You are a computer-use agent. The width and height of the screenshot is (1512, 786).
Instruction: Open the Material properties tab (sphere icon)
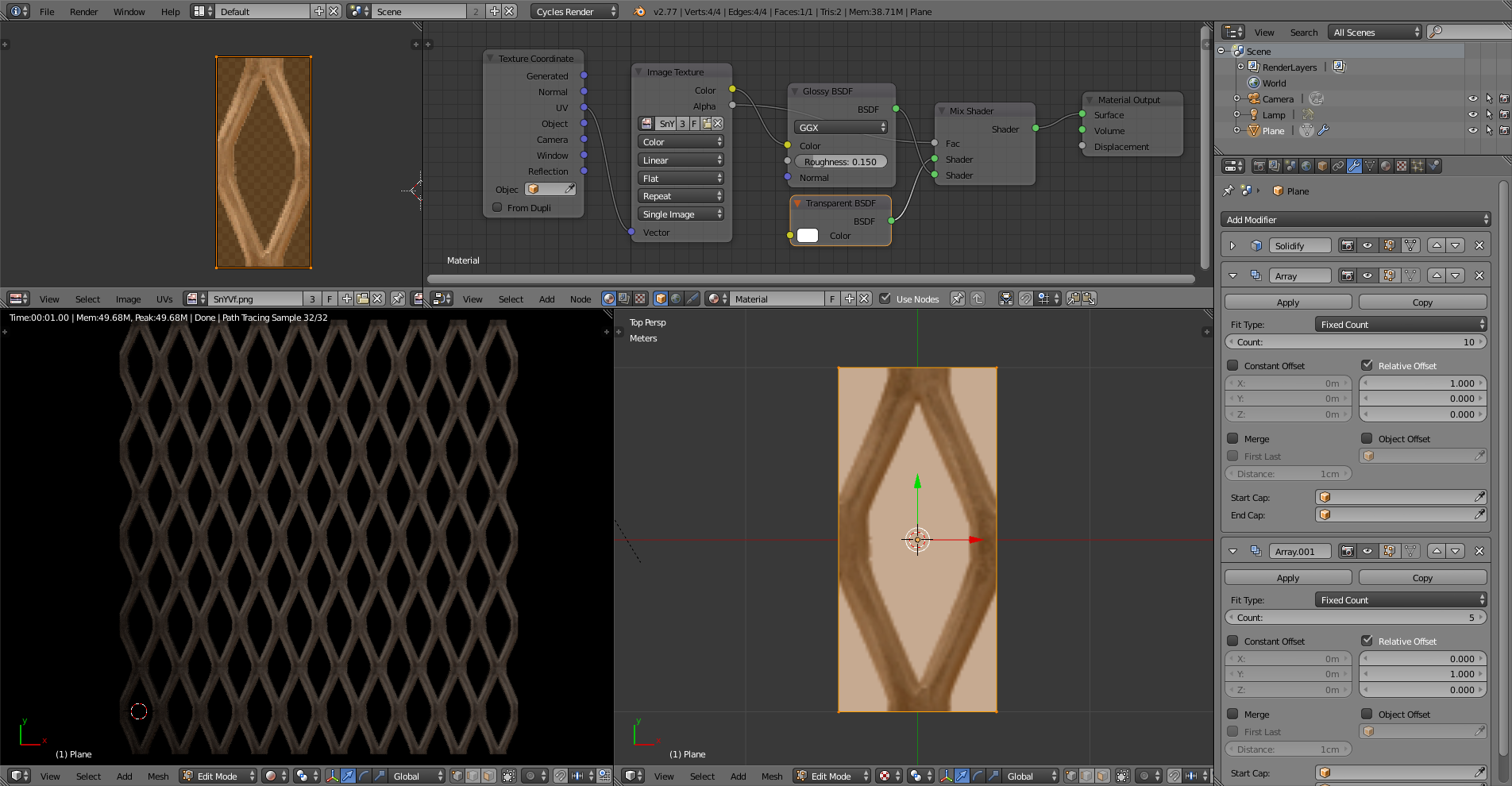pos(1386,166)
